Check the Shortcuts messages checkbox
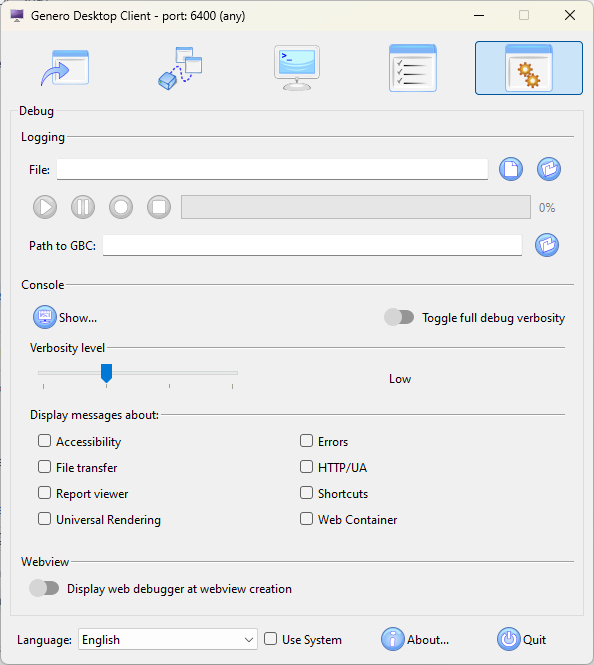594x665 pixels. (307, 493)
